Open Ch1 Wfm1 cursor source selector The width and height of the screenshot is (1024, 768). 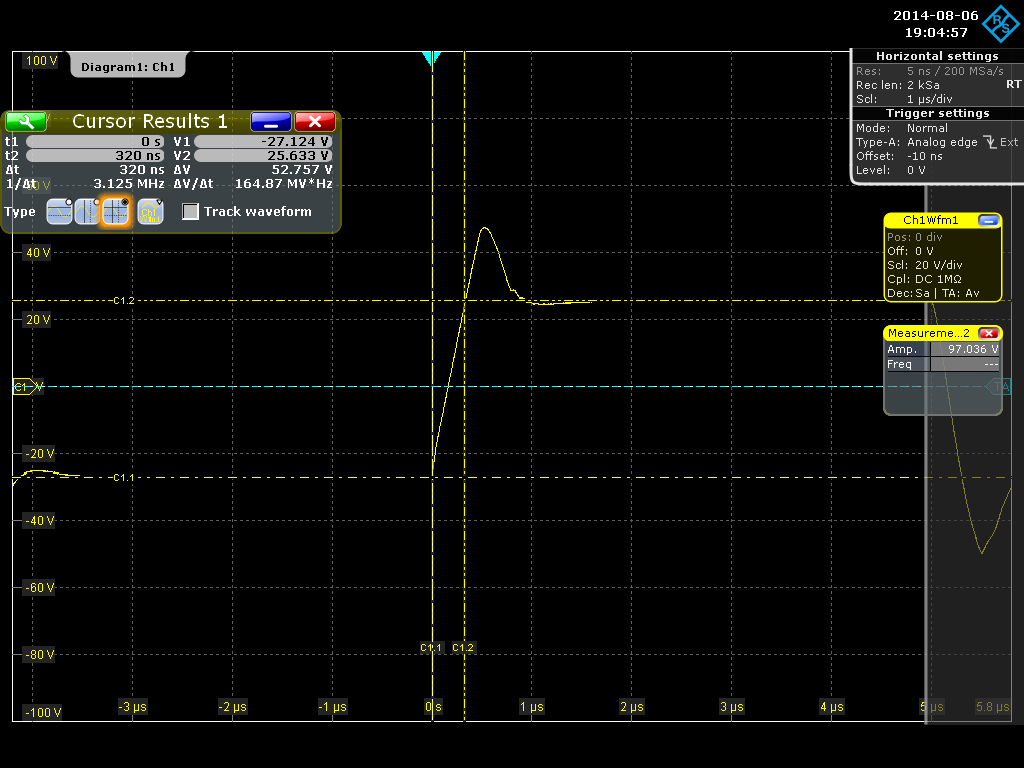(150, 212)
